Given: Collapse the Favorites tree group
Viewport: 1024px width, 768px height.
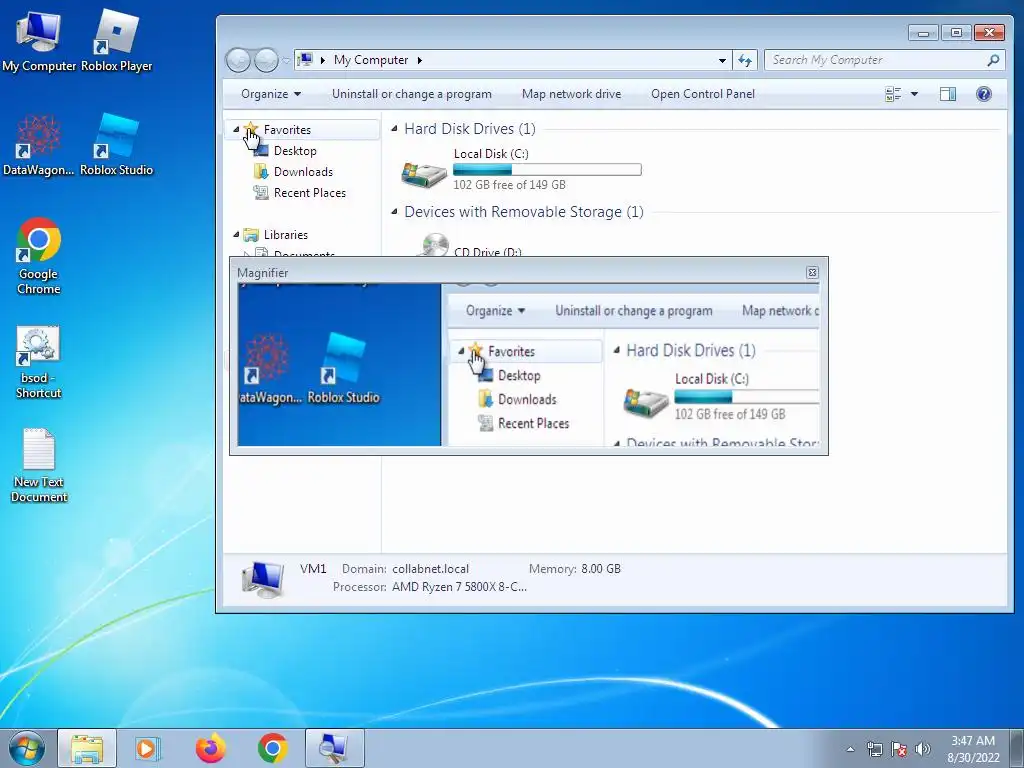Looking at the screenshot, I should click(x=236, y=129).
